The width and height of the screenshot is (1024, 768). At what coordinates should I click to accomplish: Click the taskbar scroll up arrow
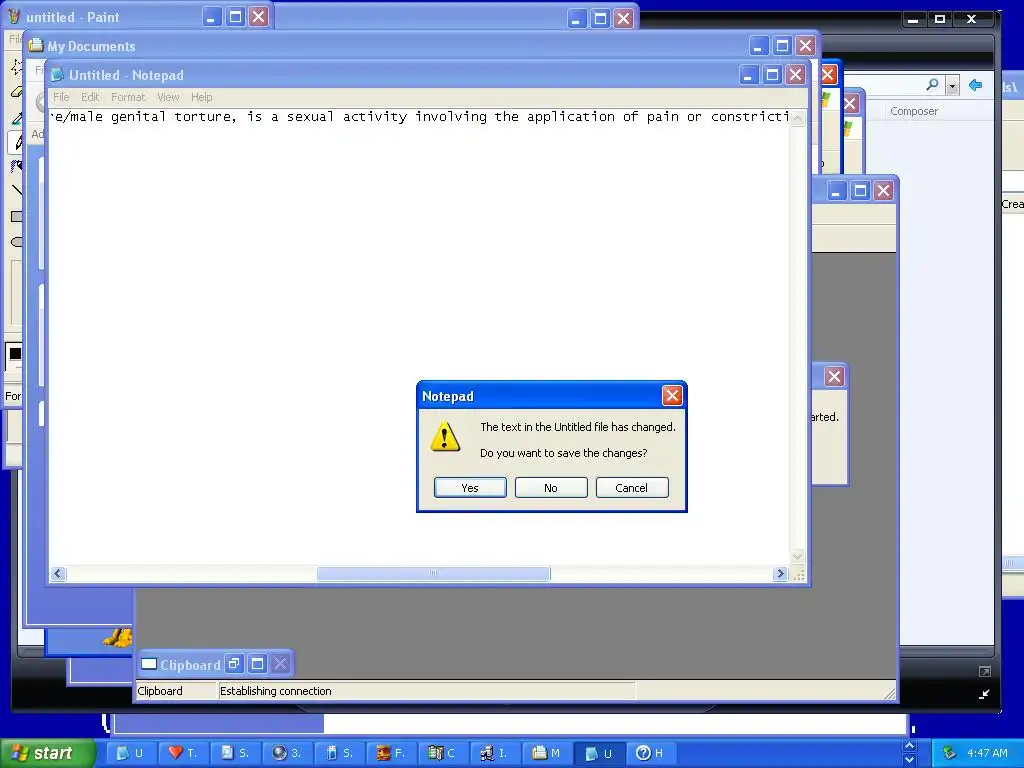tap(909, 746)
